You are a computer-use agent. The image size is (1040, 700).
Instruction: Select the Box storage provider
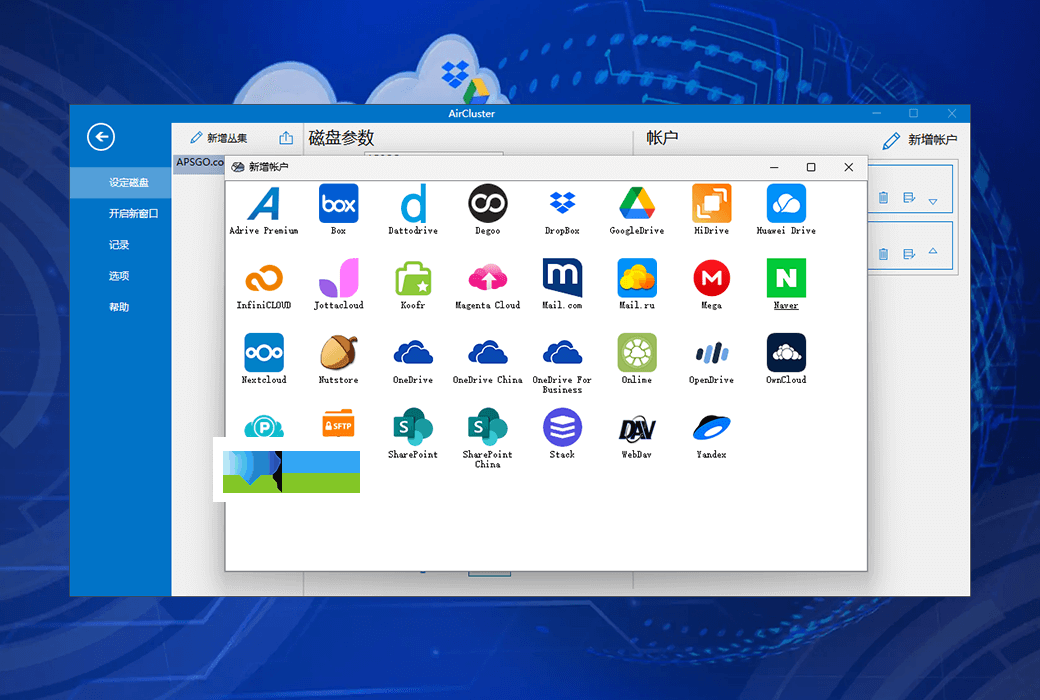pyautogui.click(x=338, y=210)
